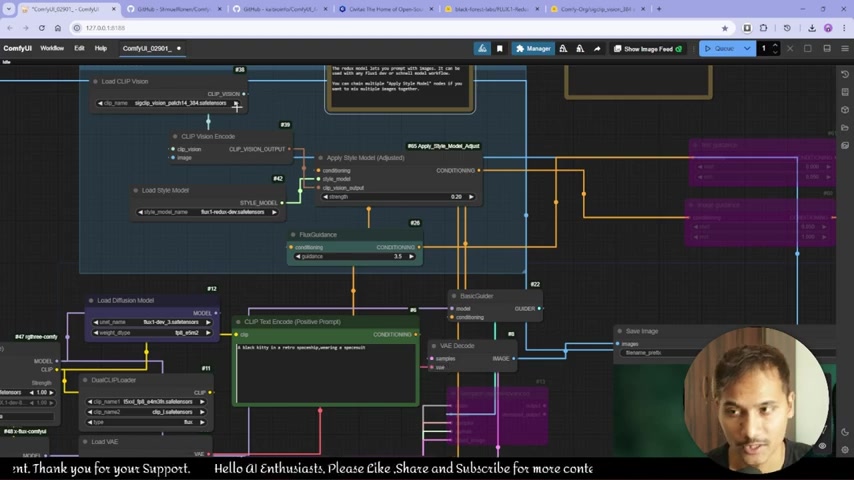Select previous clip_name2 with left arrow
854x480 pixels.
pyautogui.click(x=90, y=412)
